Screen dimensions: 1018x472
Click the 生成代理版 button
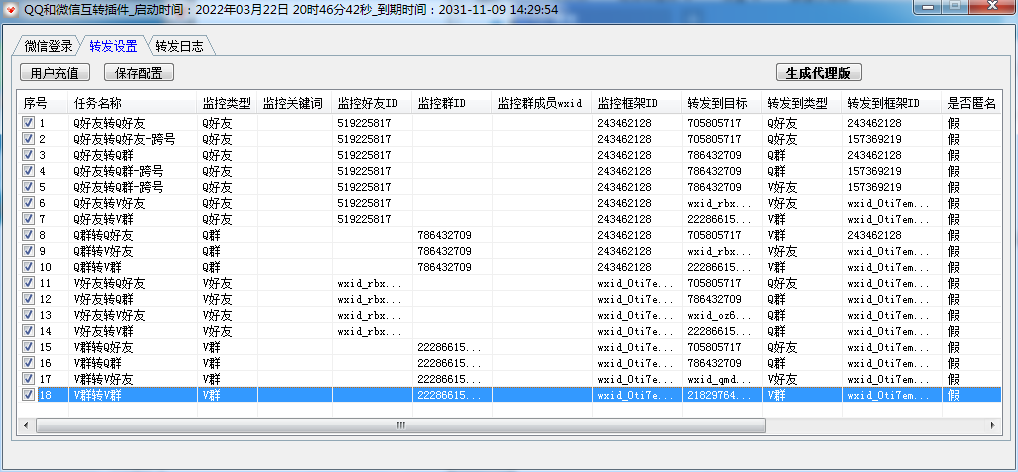[x=818, y=73]
